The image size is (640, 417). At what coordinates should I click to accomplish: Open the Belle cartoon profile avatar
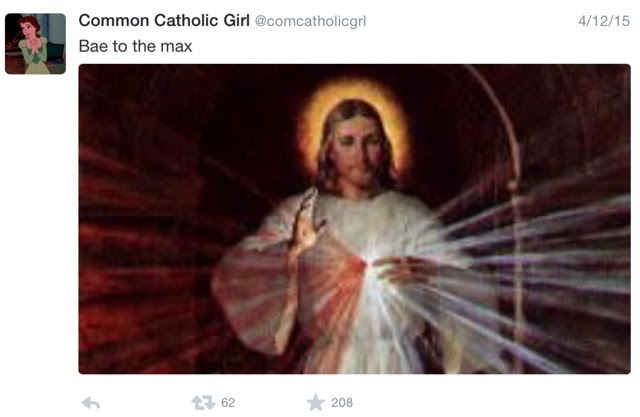coord(36,44)
